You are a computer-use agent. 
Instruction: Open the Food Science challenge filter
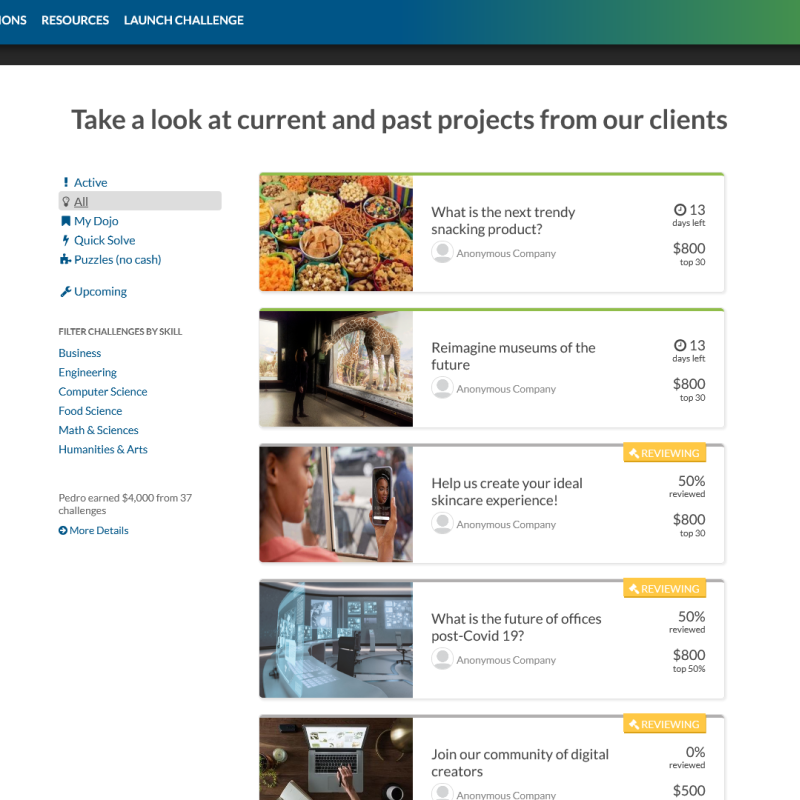coord(90,410)
